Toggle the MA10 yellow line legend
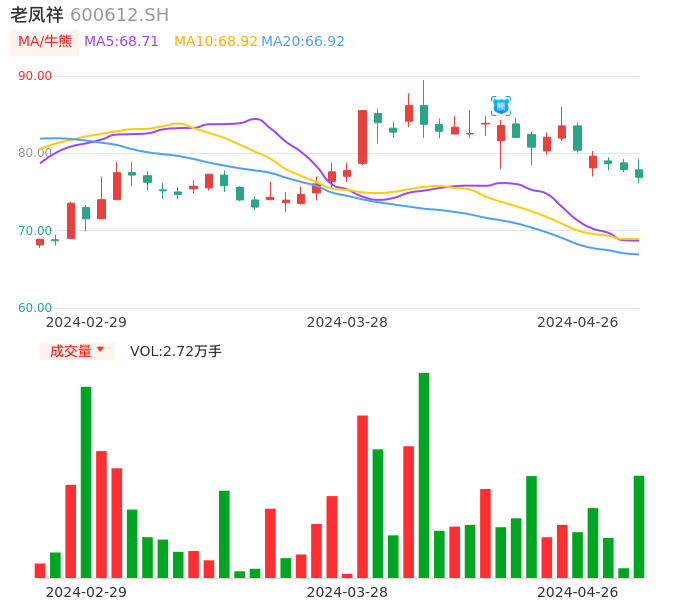 tap(215, 42)
